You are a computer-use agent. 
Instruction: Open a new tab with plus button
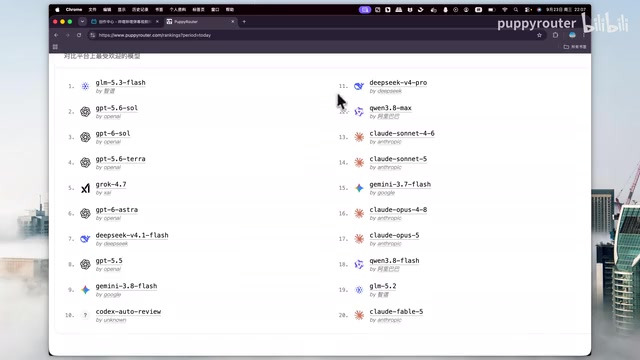[244, 22]
